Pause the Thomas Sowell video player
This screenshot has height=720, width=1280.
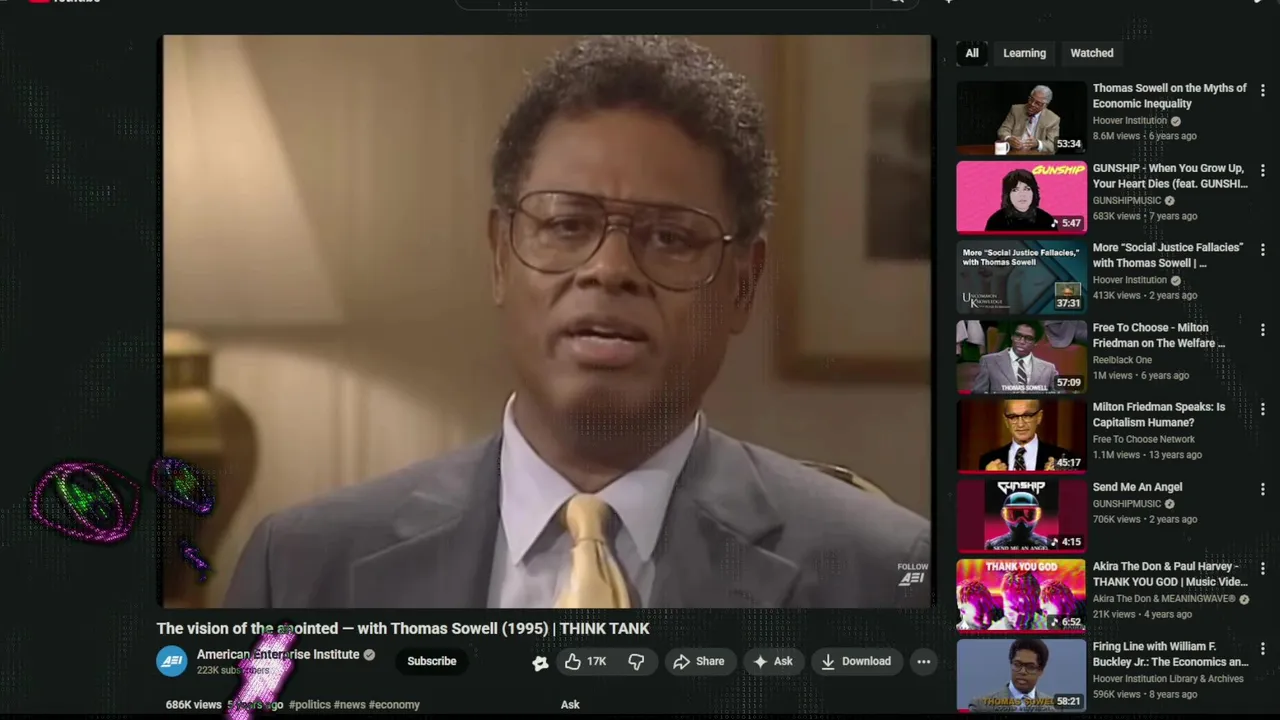(x=546, y=321)
